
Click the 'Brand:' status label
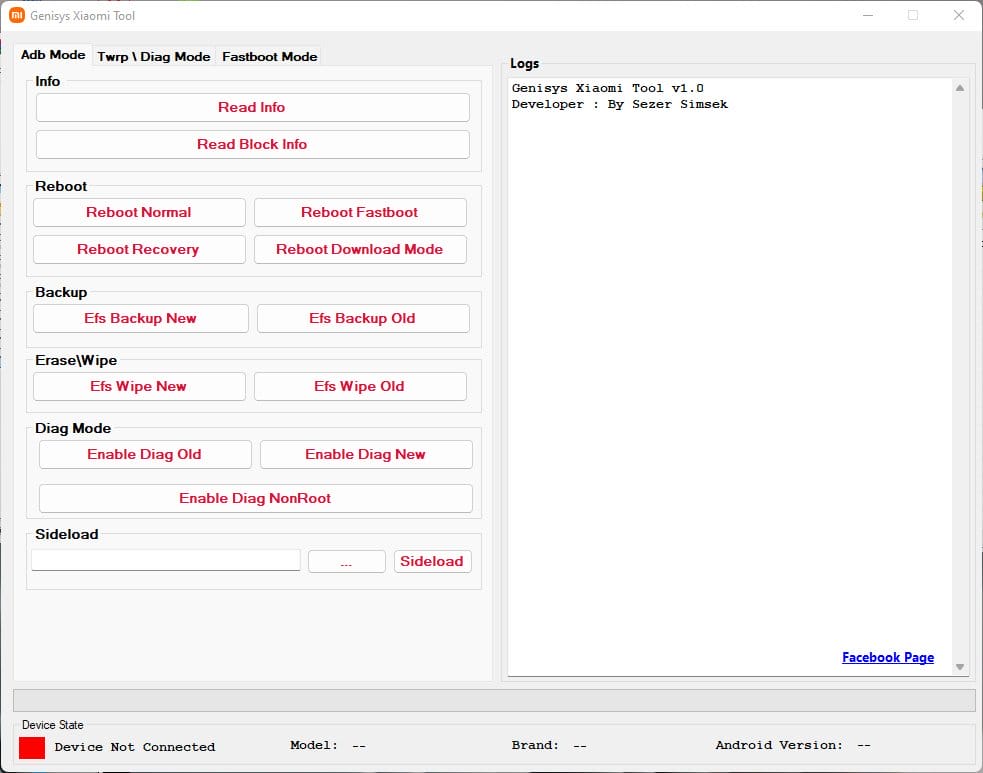(x=535, y=745)
